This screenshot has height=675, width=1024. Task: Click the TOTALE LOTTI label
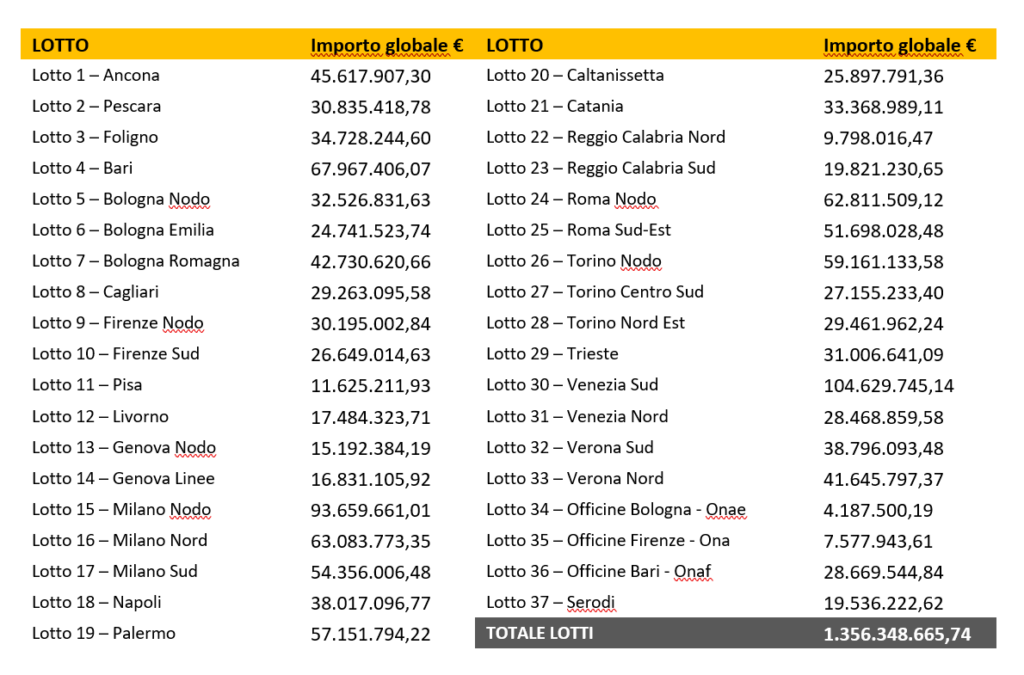coord(539,633)
